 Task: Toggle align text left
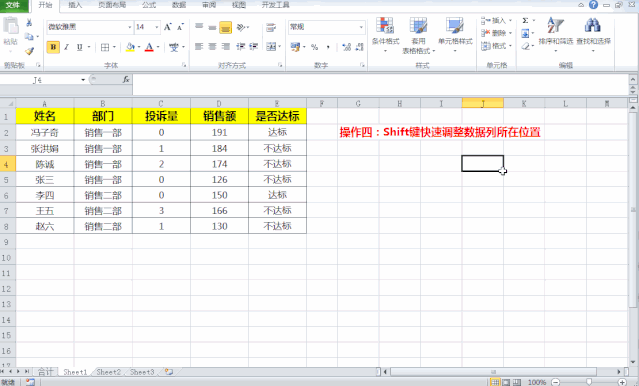click(x=199, y=47)
